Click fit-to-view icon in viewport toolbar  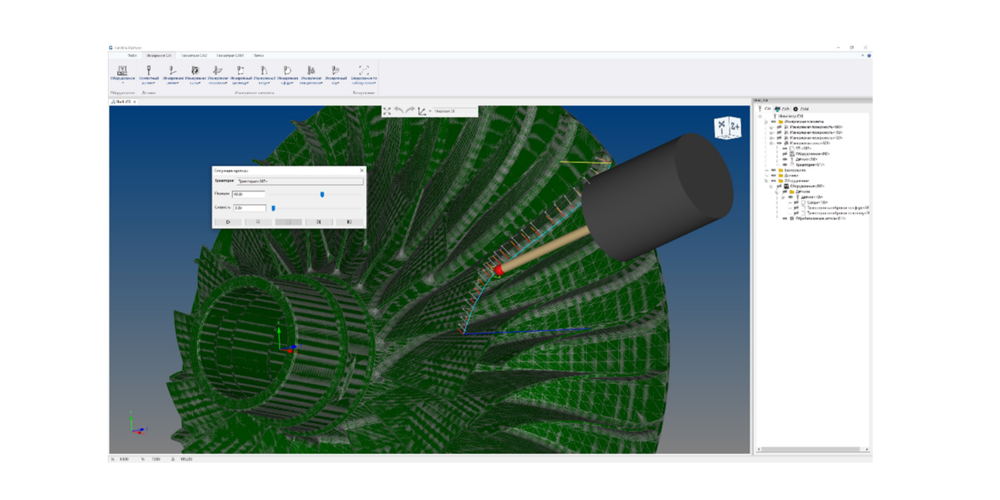pyautogui.click(x=387, y=111)
